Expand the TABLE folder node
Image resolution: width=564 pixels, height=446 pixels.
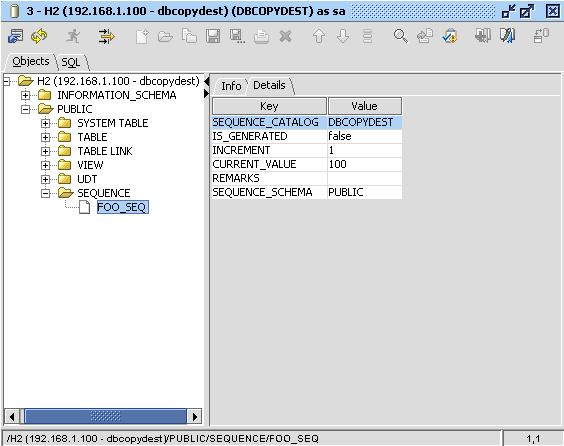coord(45,137)
